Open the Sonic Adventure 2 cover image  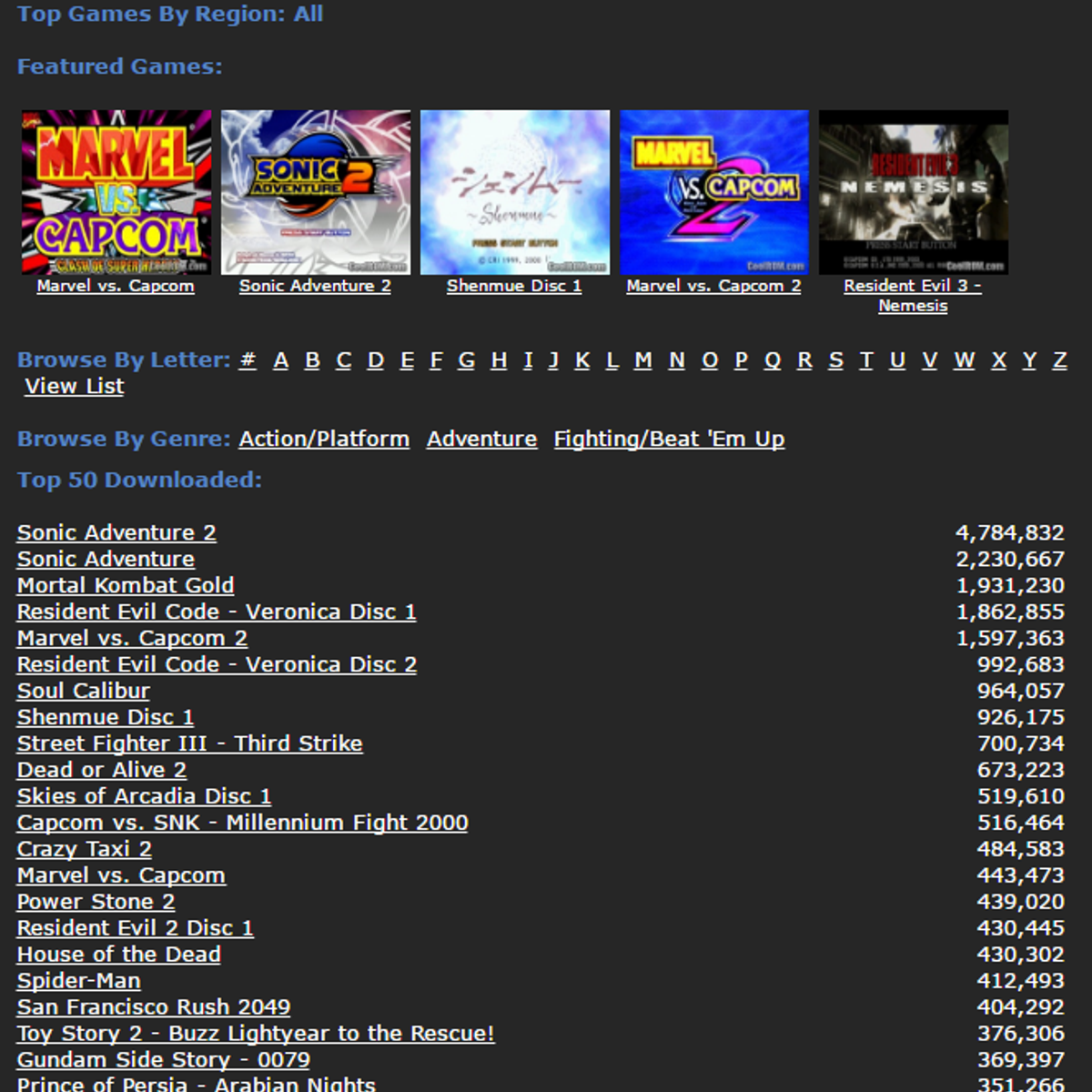point(316,192)
